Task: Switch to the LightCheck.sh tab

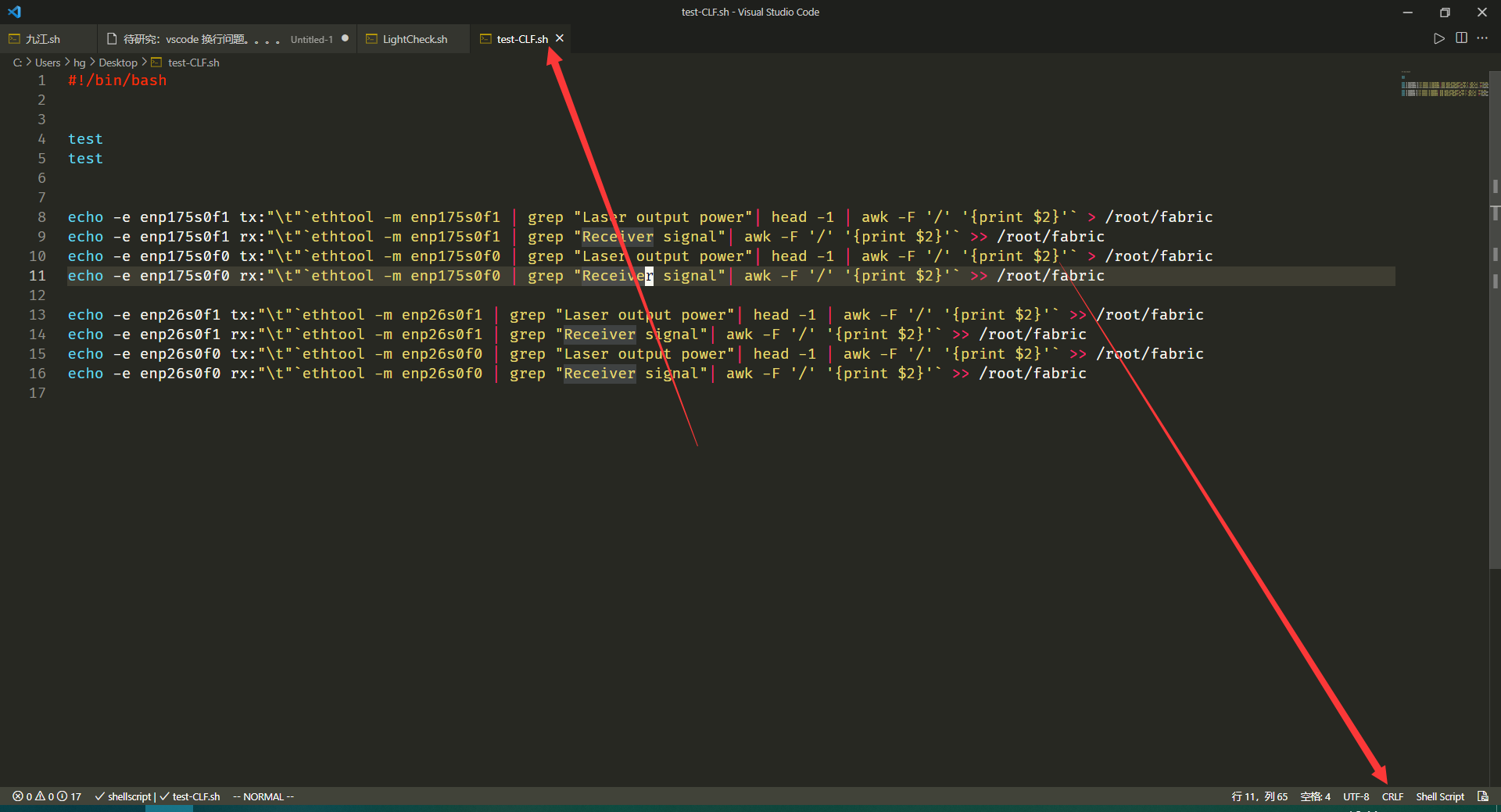Action: click(x=414, y=39)
